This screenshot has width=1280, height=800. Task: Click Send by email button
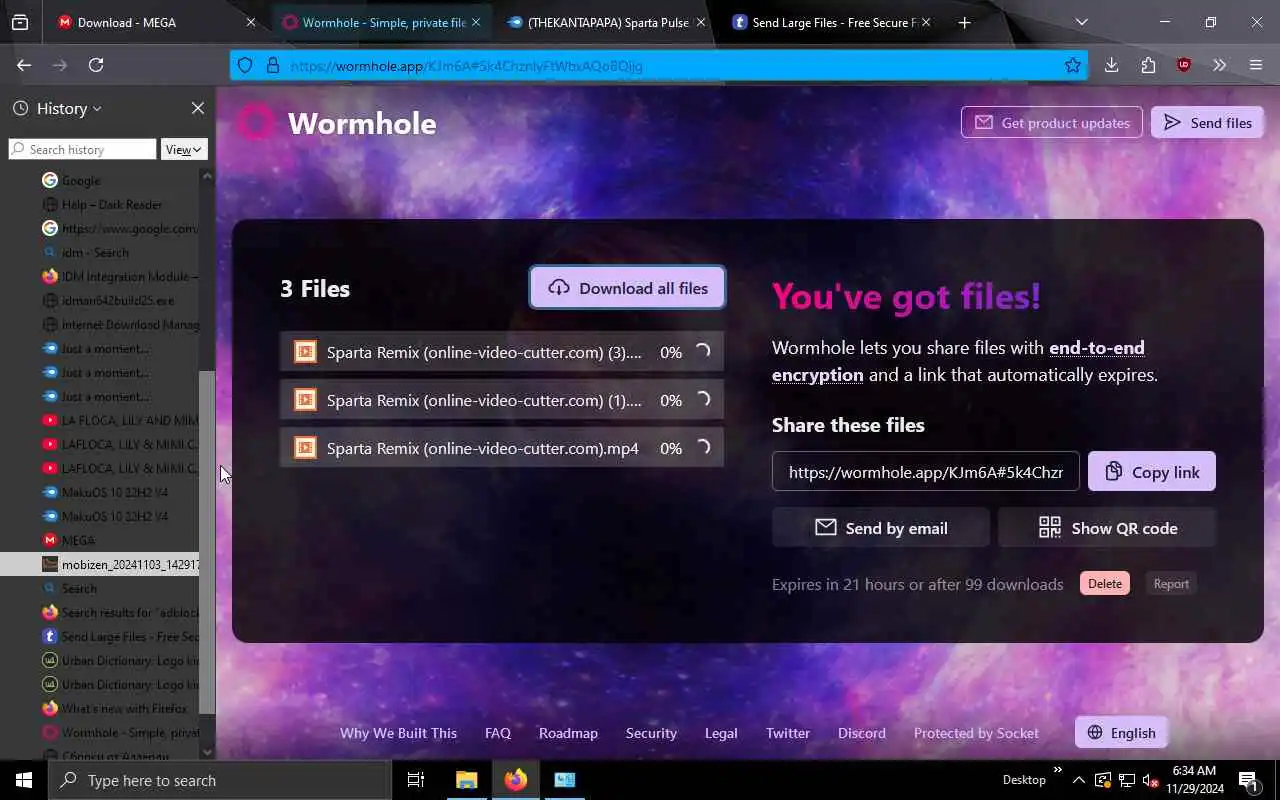coord(881,528)
